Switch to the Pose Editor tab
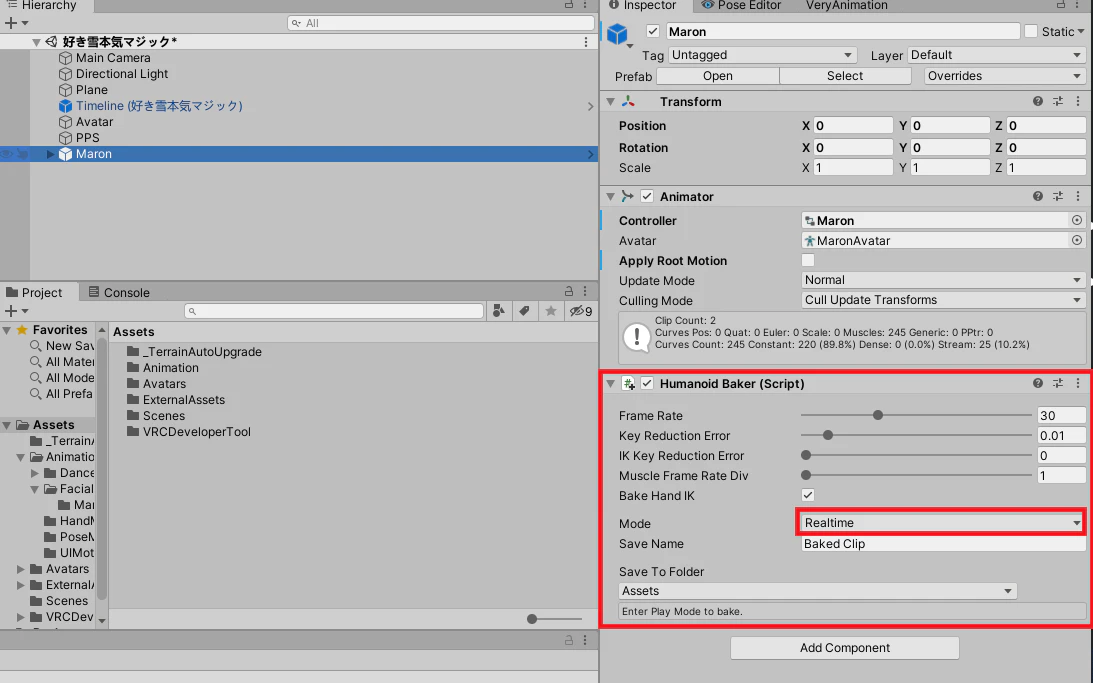1093x683 pixels. [x=741, y=6]
